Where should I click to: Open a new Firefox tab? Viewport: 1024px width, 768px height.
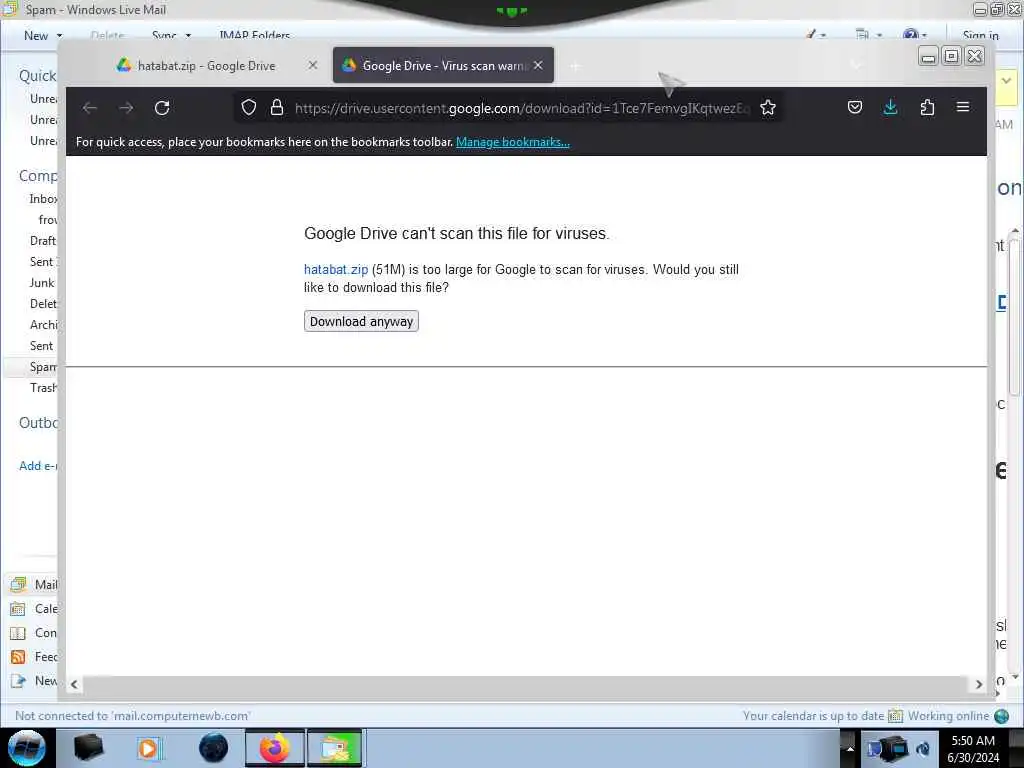(x=575, y=66)
